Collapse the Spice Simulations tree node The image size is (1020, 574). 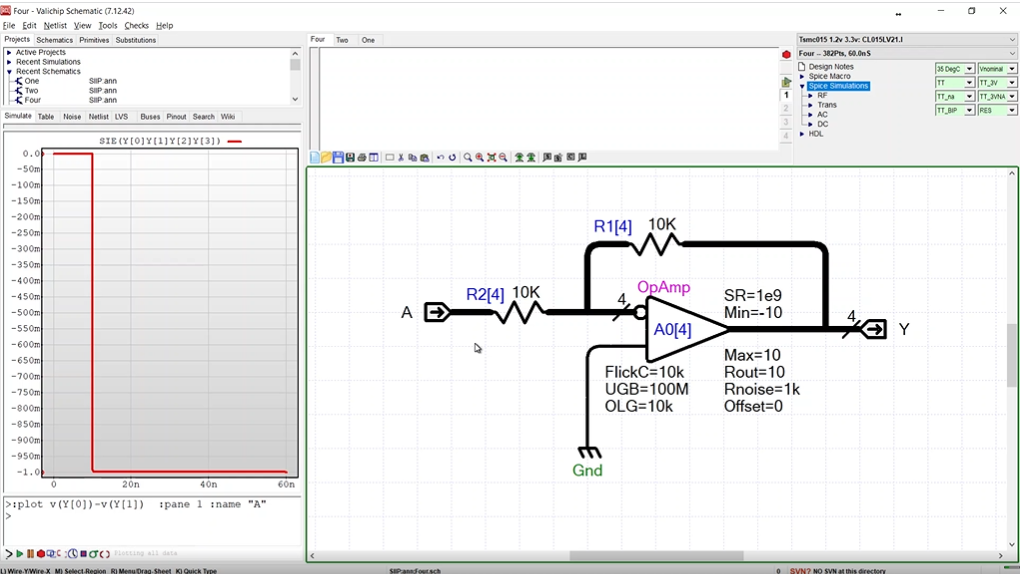802,86
